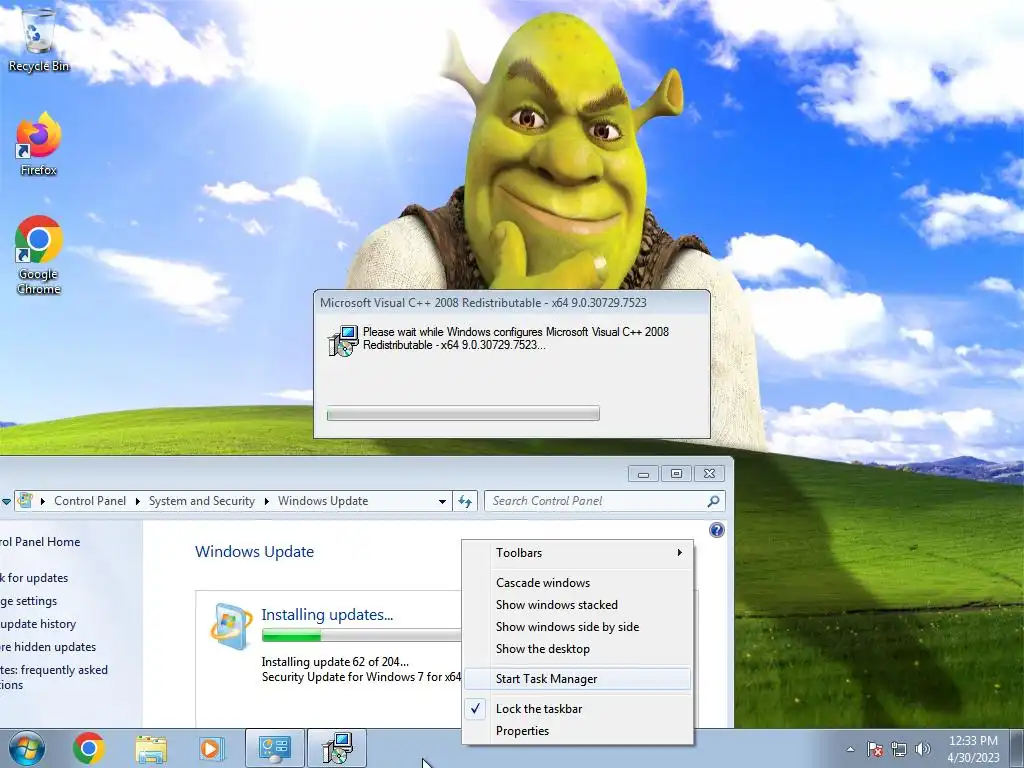Choose Show the desktop

click(578, 649)
